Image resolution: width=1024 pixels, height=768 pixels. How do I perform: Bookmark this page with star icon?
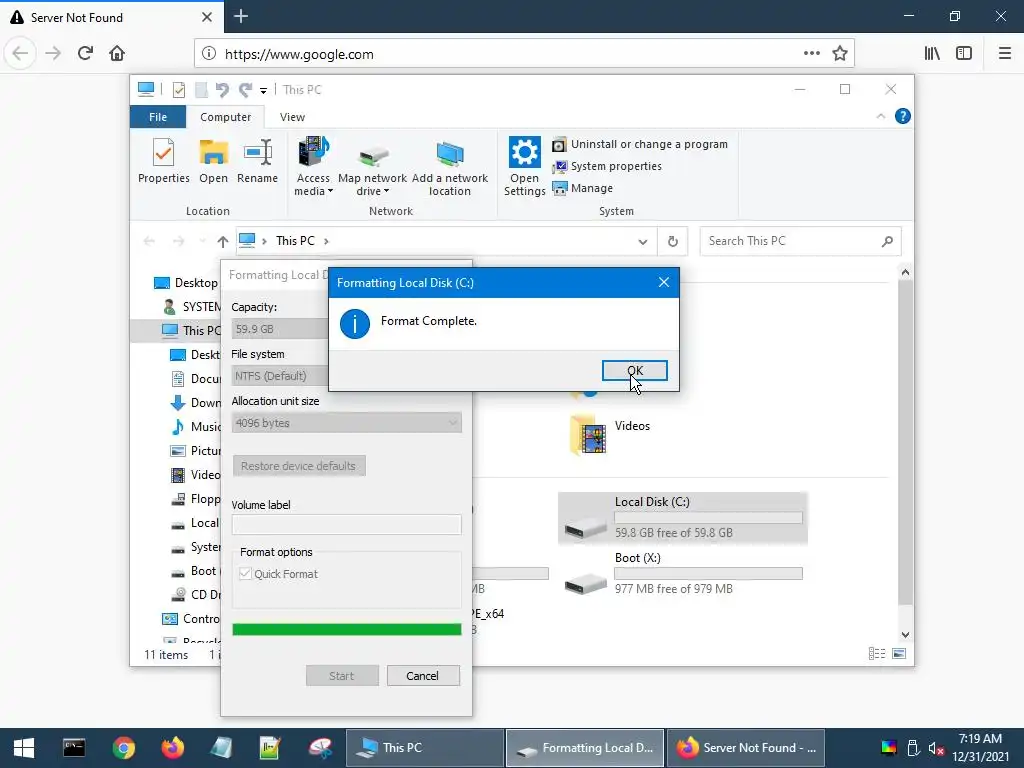(840, 54)
